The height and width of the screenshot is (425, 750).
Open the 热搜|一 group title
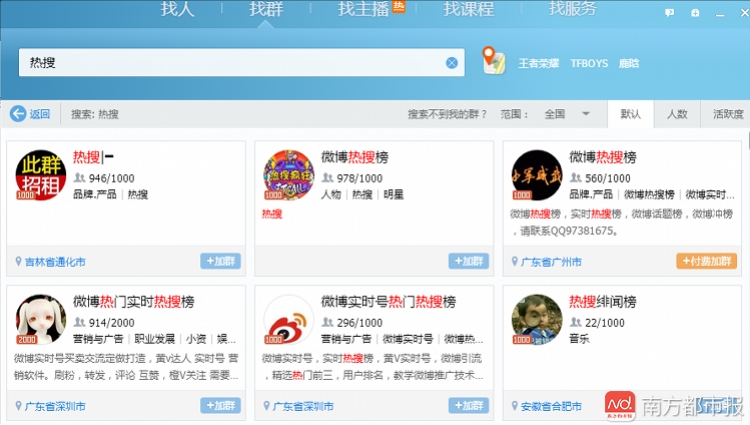click(x=93, y=157)
